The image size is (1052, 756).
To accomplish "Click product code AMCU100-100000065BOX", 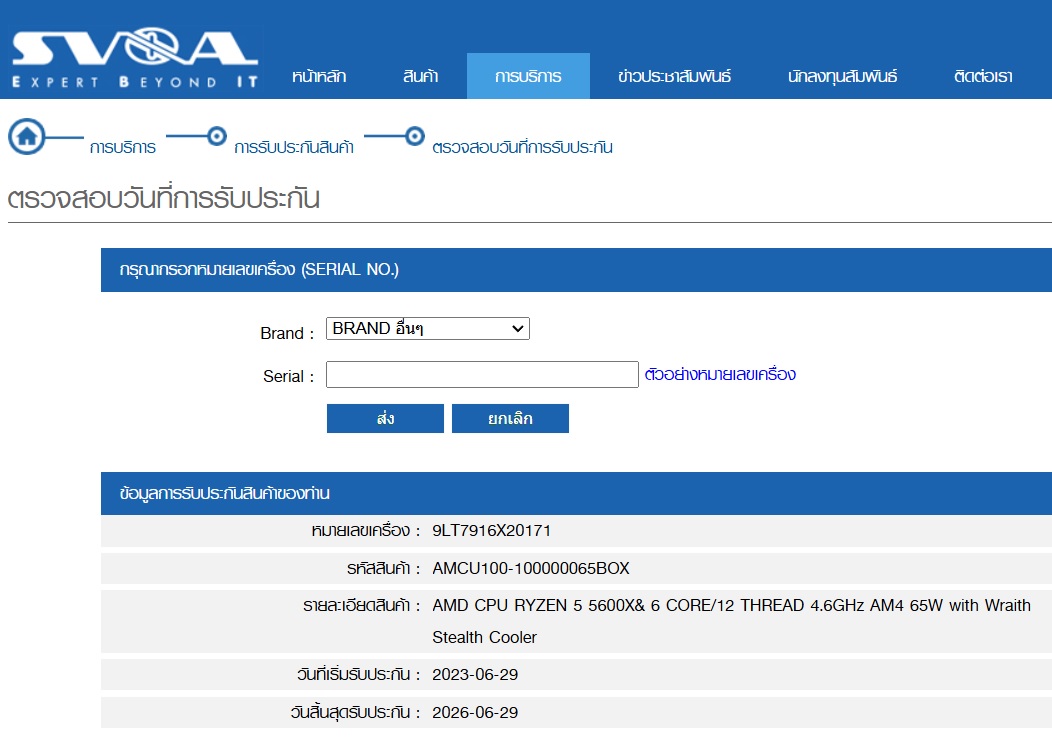I will (x=531, y=569).
